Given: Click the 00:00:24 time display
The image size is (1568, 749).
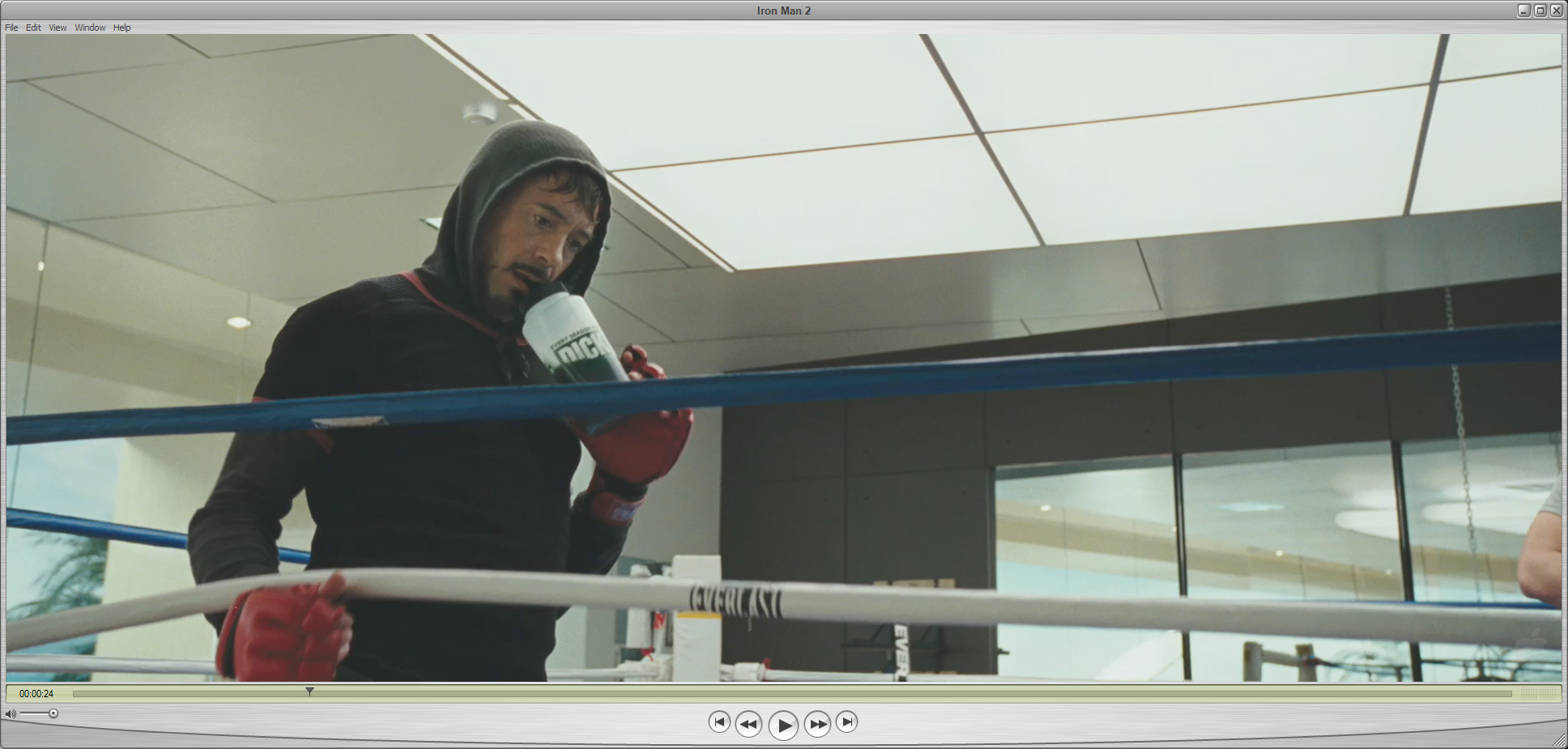Looking at the screenshot, I should click(36, 694).
